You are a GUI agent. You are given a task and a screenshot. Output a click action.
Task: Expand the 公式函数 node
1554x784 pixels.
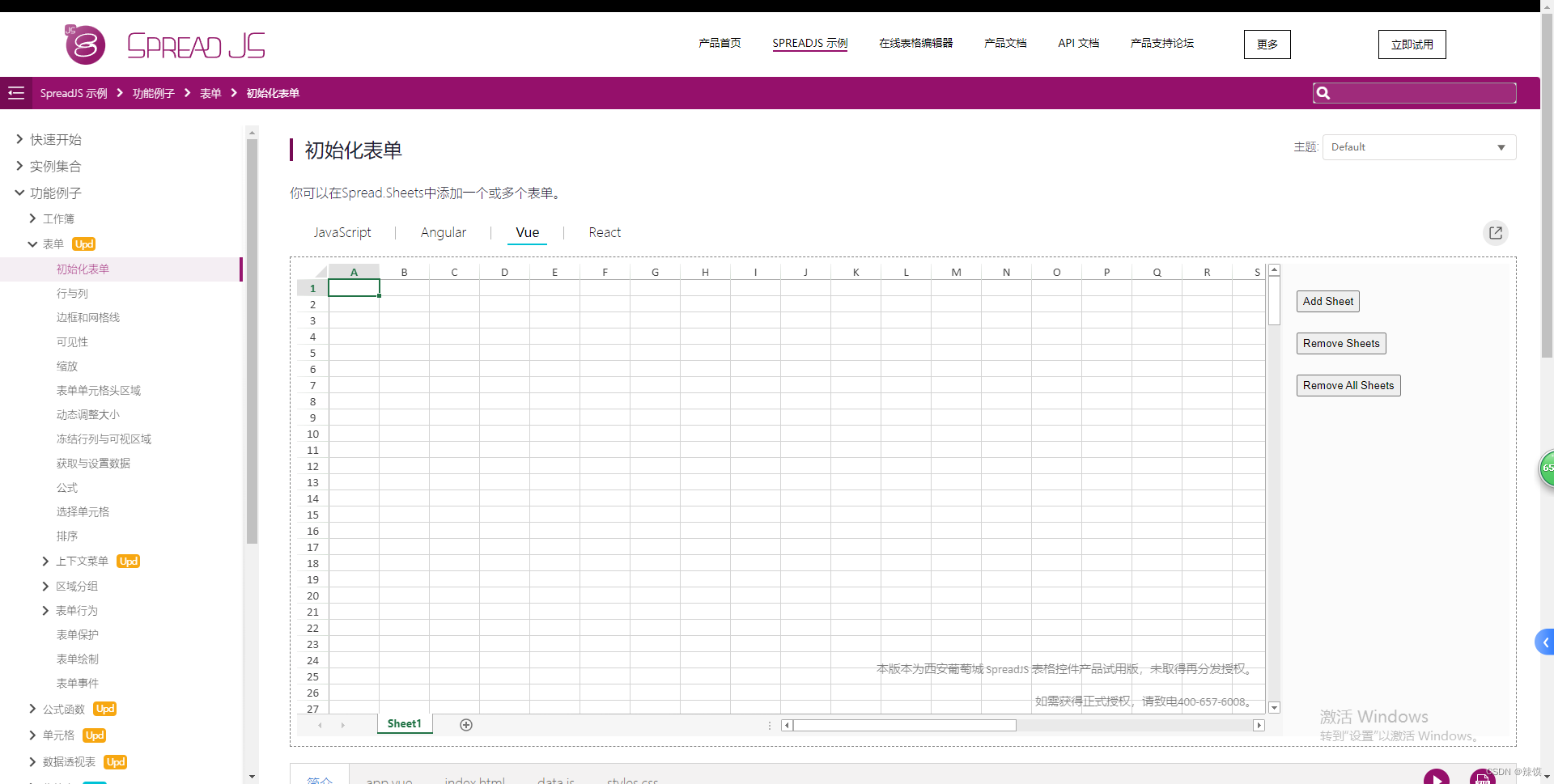coord(32,709)
